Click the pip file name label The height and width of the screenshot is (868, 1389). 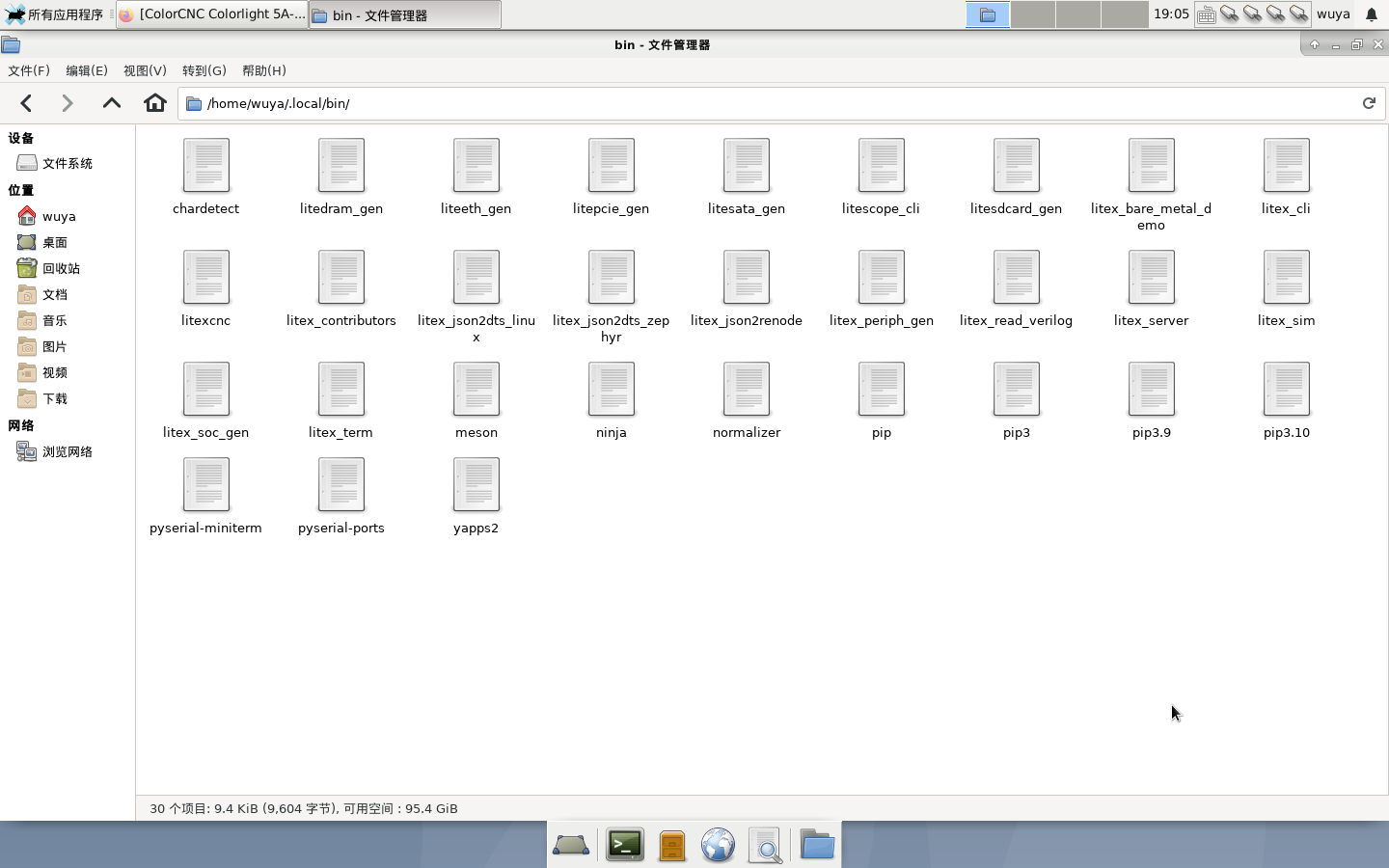882,432
